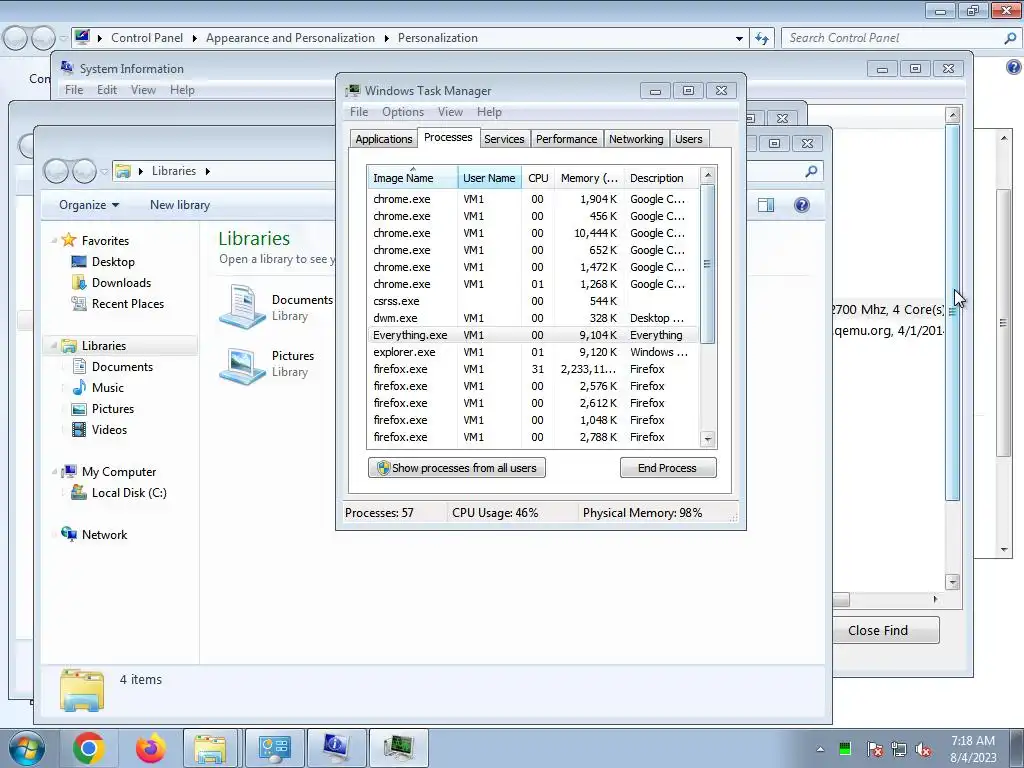Switch to the System Information taskbar button
The image size is (1024, 768).
click(336, 748)
